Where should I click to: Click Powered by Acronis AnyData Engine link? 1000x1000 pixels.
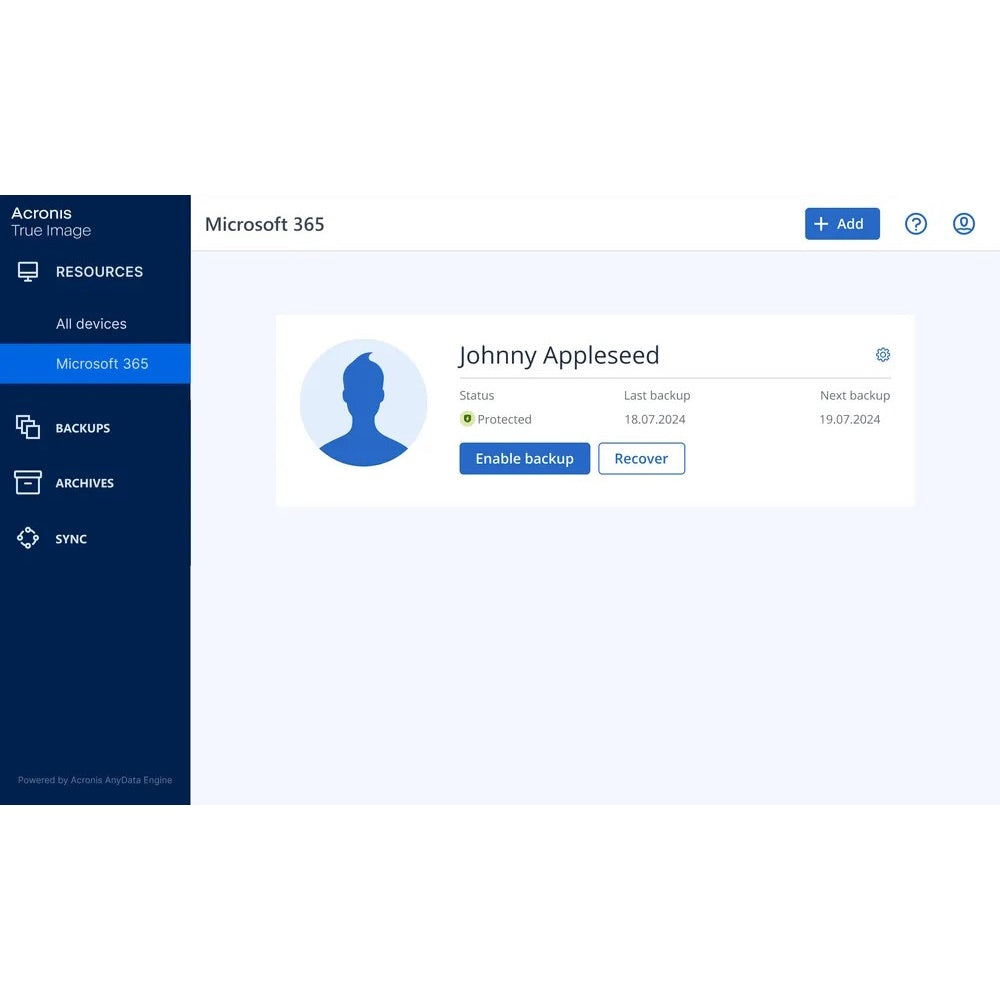95,780
